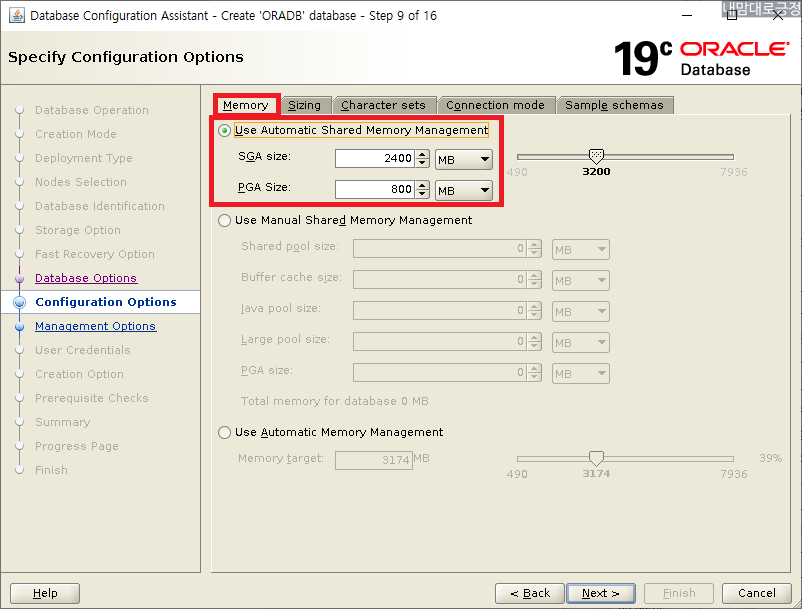Image resolution: width=802 pixels, height=609 pixels.
Task: Select the Configuration Options step
Action: [106, 302]
